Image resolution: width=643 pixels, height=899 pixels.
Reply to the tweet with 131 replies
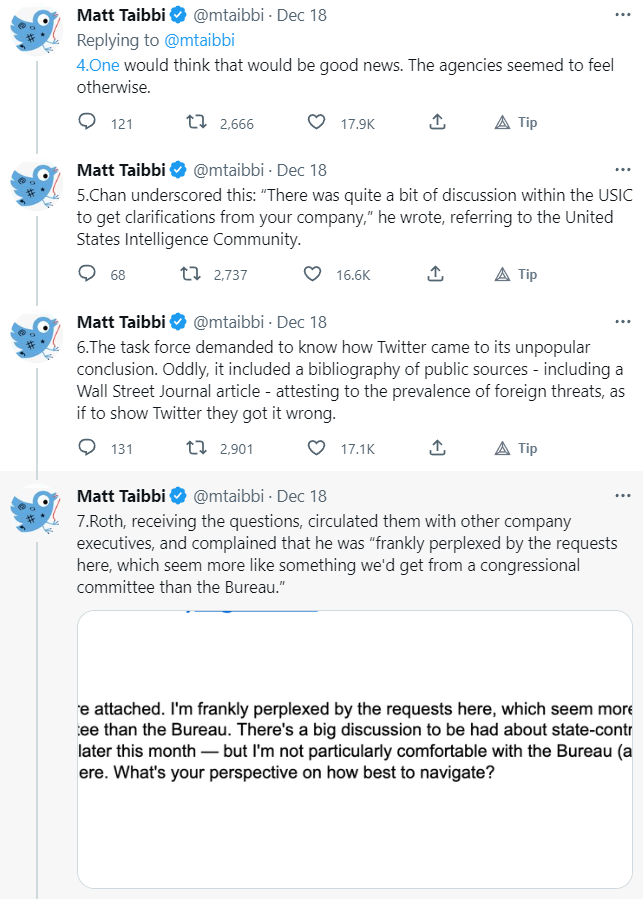tap(87, 448)
